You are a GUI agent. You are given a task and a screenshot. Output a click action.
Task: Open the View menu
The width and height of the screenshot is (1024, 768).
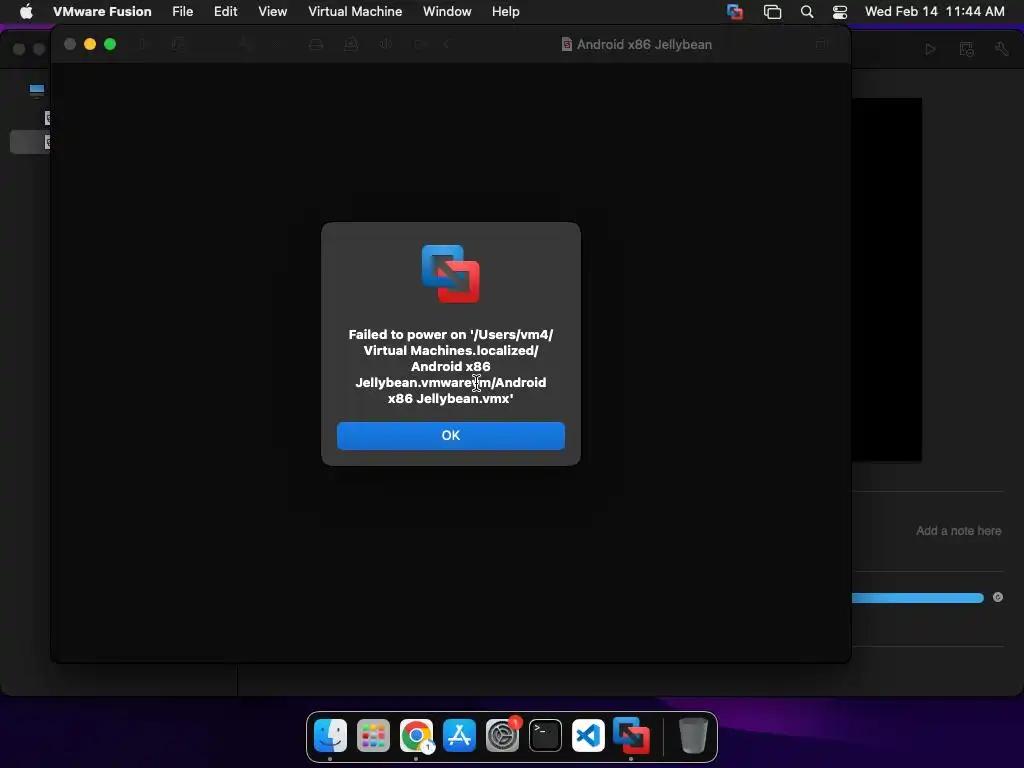pos(272,12)
